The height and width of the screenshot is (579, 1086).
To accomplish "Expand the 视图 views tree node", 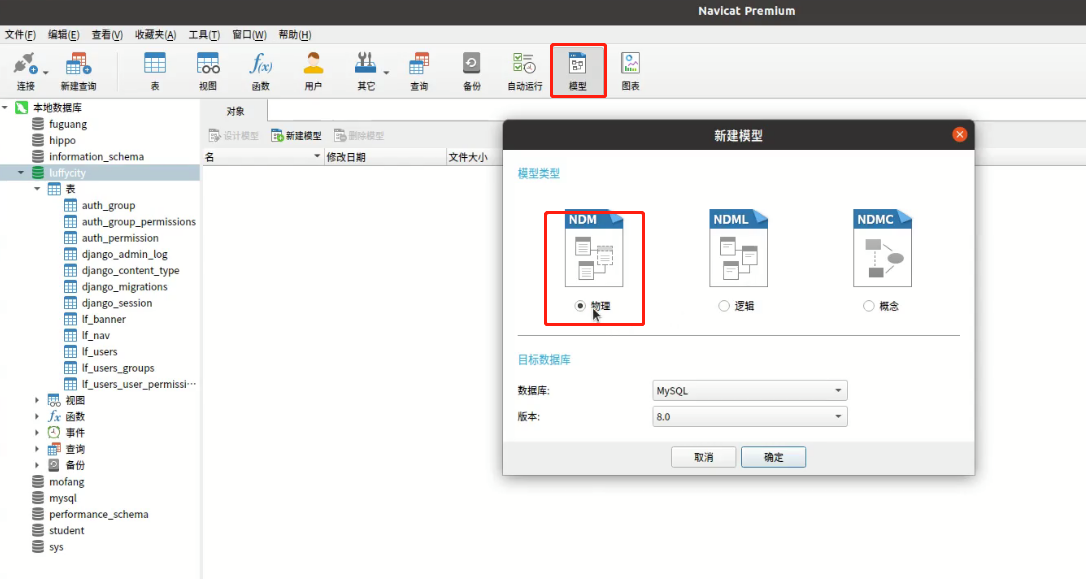I will click(x=37, y=400).
